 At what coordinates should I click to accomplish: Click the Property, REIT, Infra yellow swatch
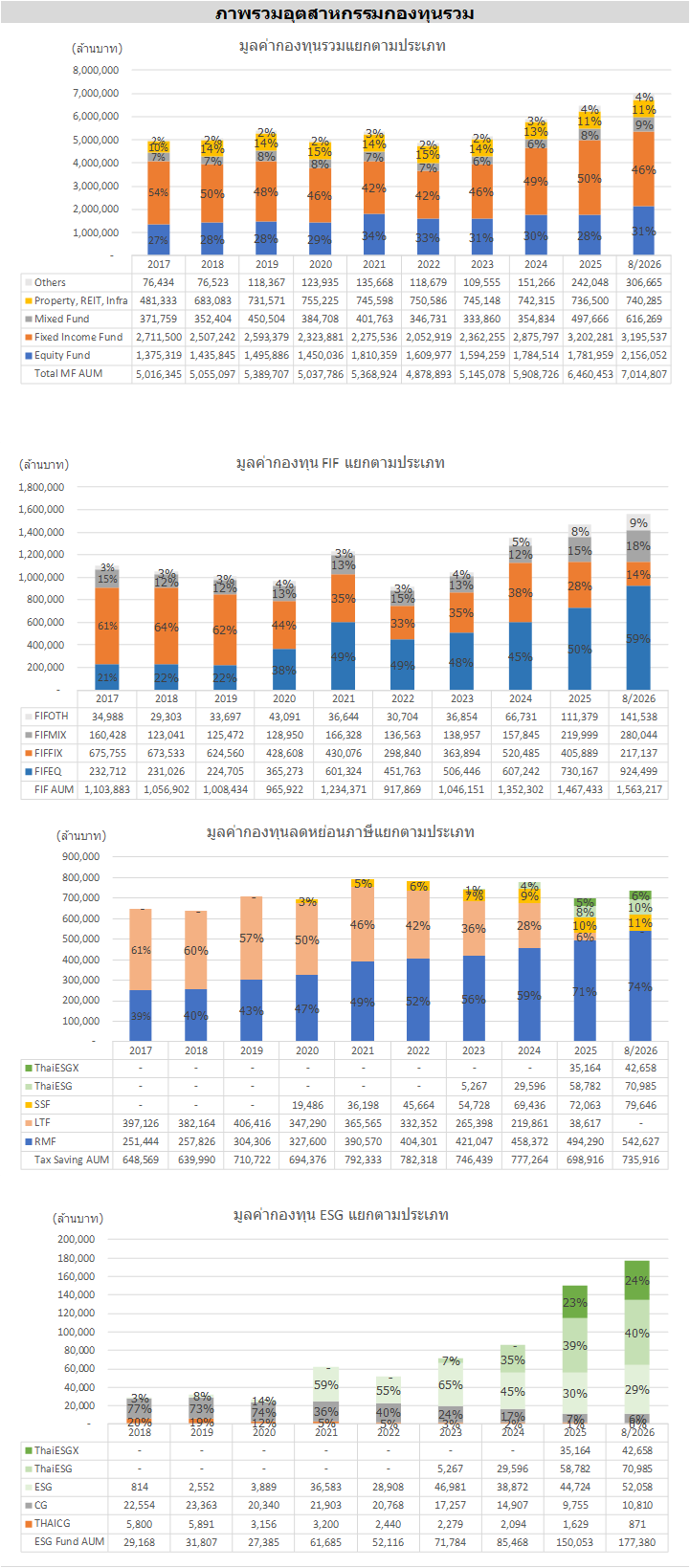[28, 301]
